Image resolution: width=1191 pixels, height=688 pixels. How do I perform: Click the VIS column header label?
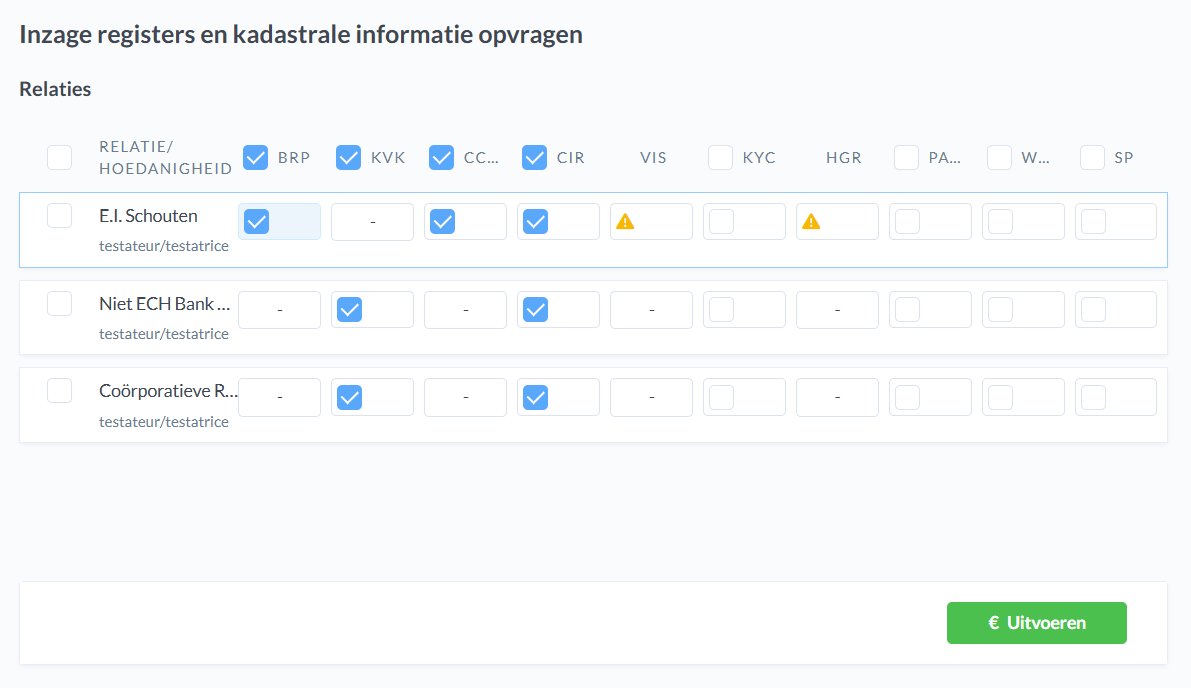653,158
